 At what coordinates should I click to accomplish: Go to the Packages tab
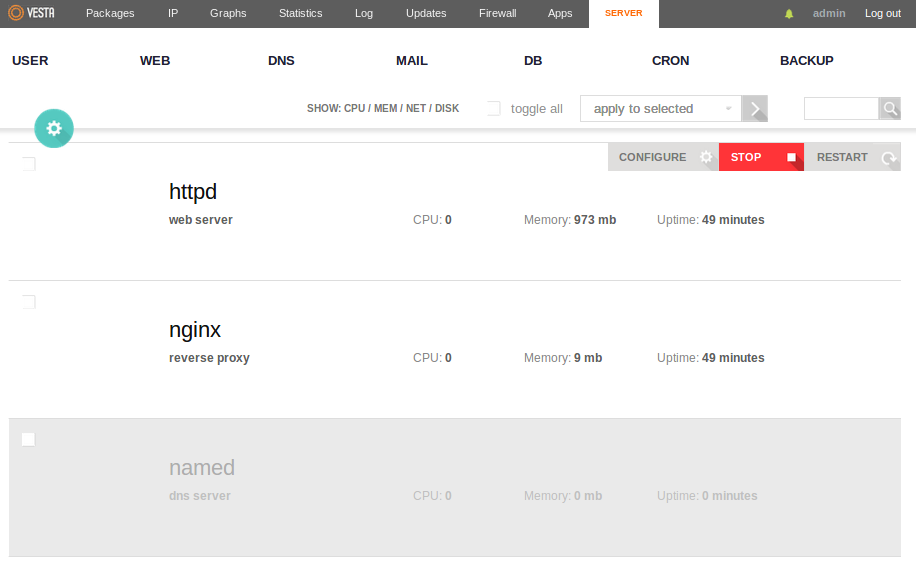(x=110, y=14)
